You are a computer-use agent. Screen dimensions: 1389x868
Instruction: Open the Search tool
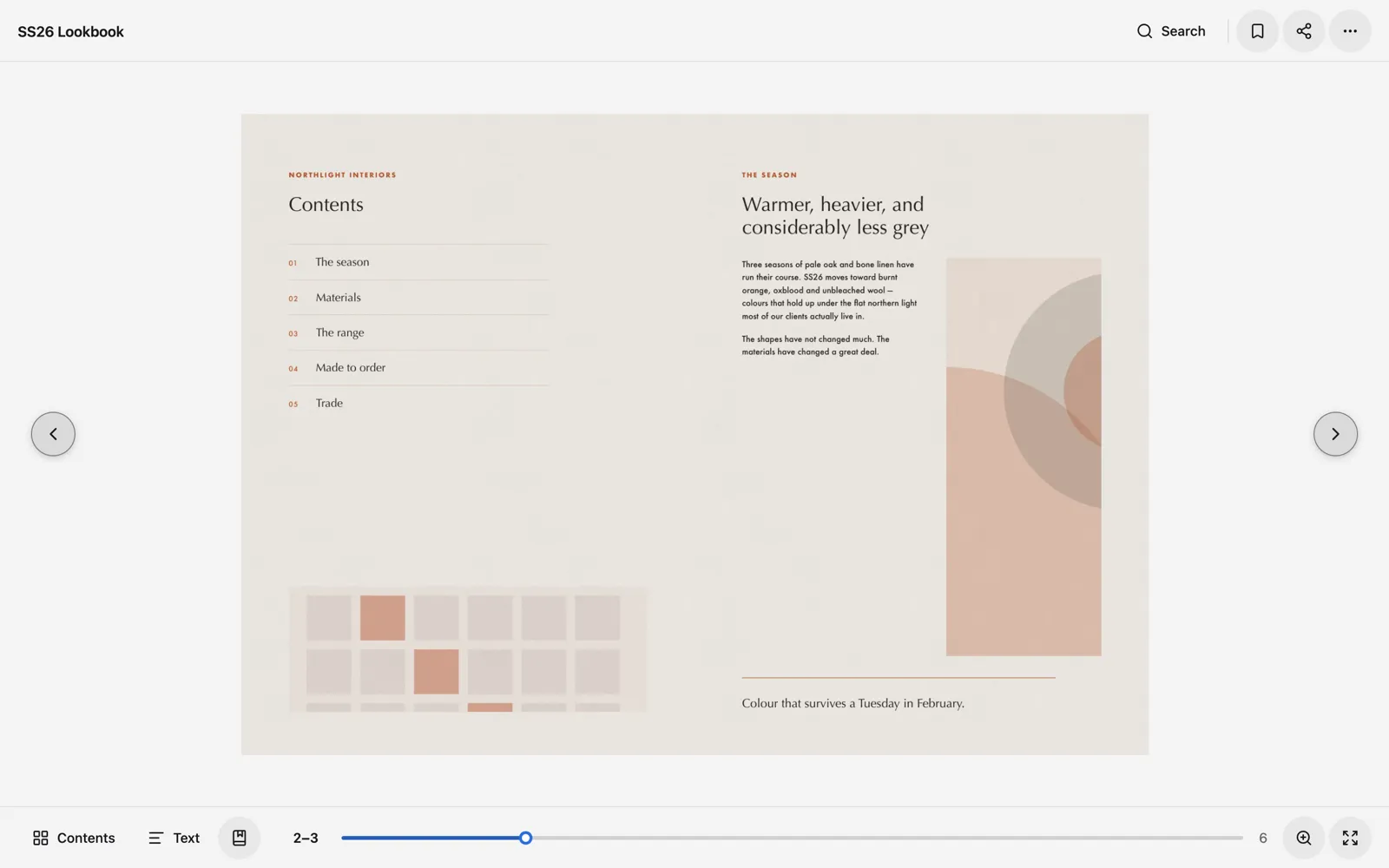point(1170,31)
